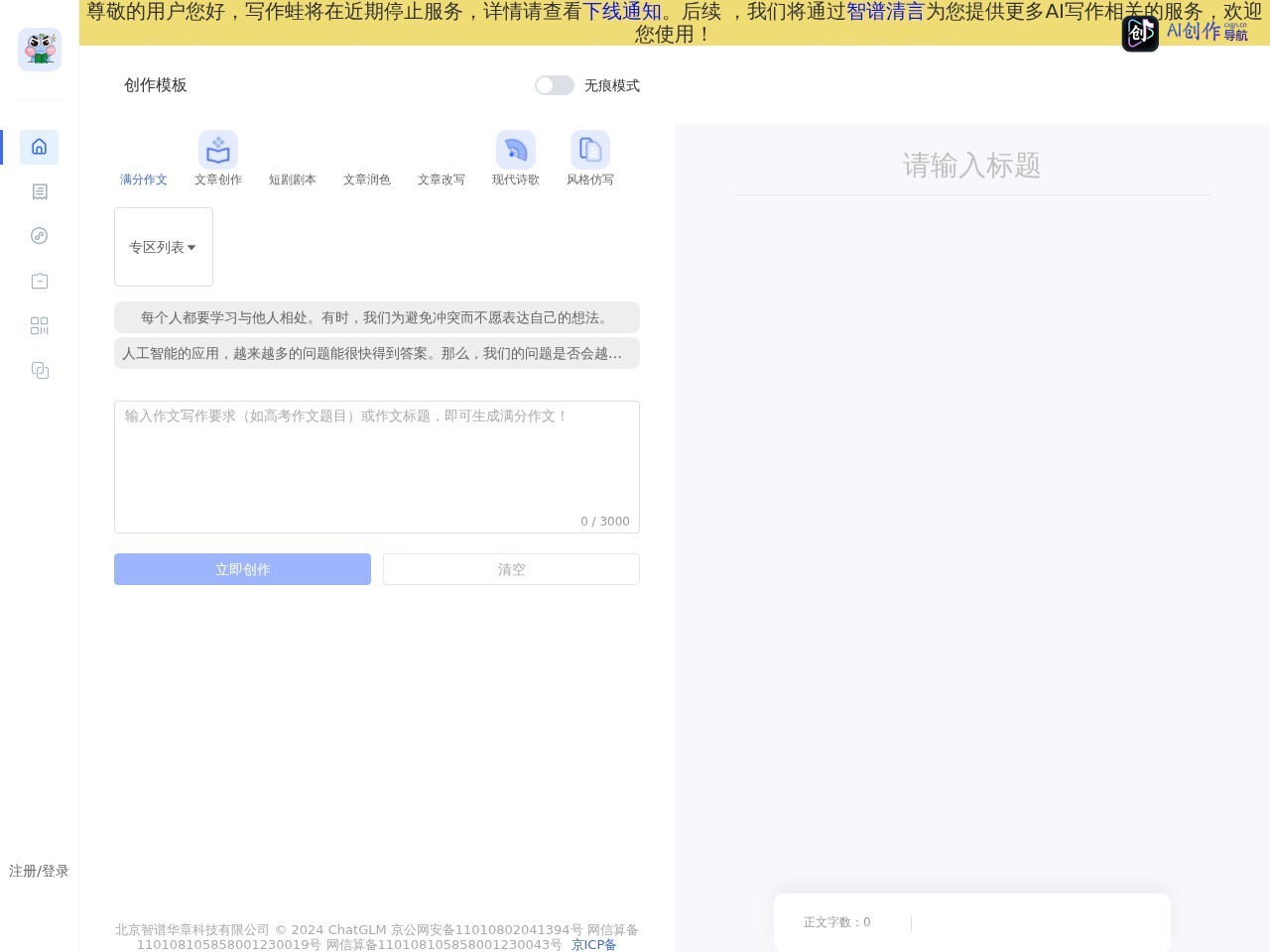The width and height of the screenshot is (1270, 952).
Task: Select the 文章创作 template icon
Action: click(218, 150)
